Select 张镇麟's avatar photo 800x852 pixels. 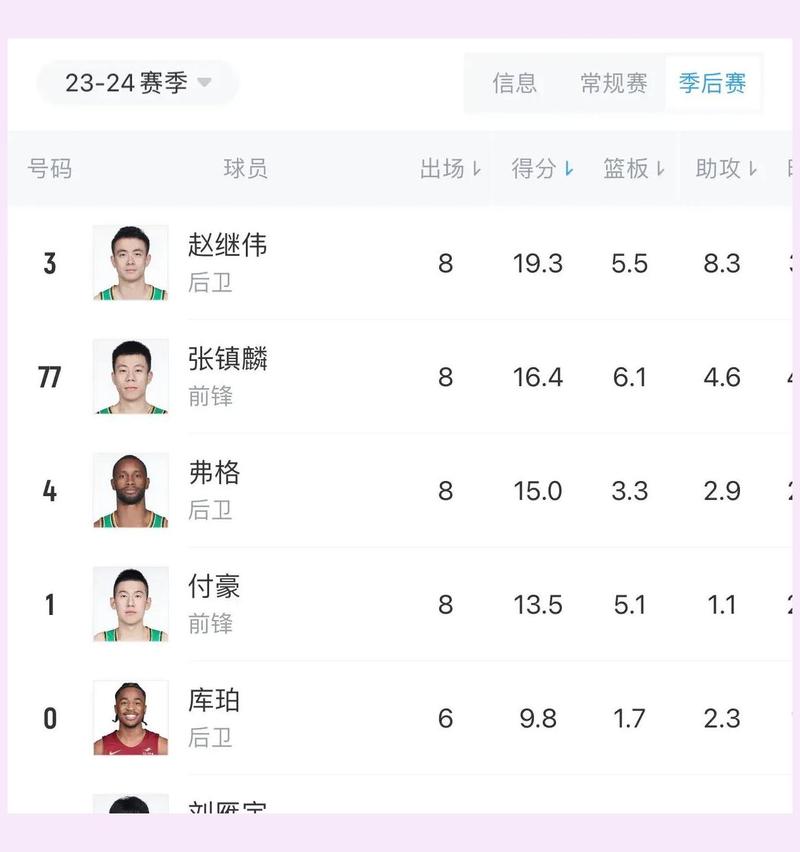click(130, 376)
